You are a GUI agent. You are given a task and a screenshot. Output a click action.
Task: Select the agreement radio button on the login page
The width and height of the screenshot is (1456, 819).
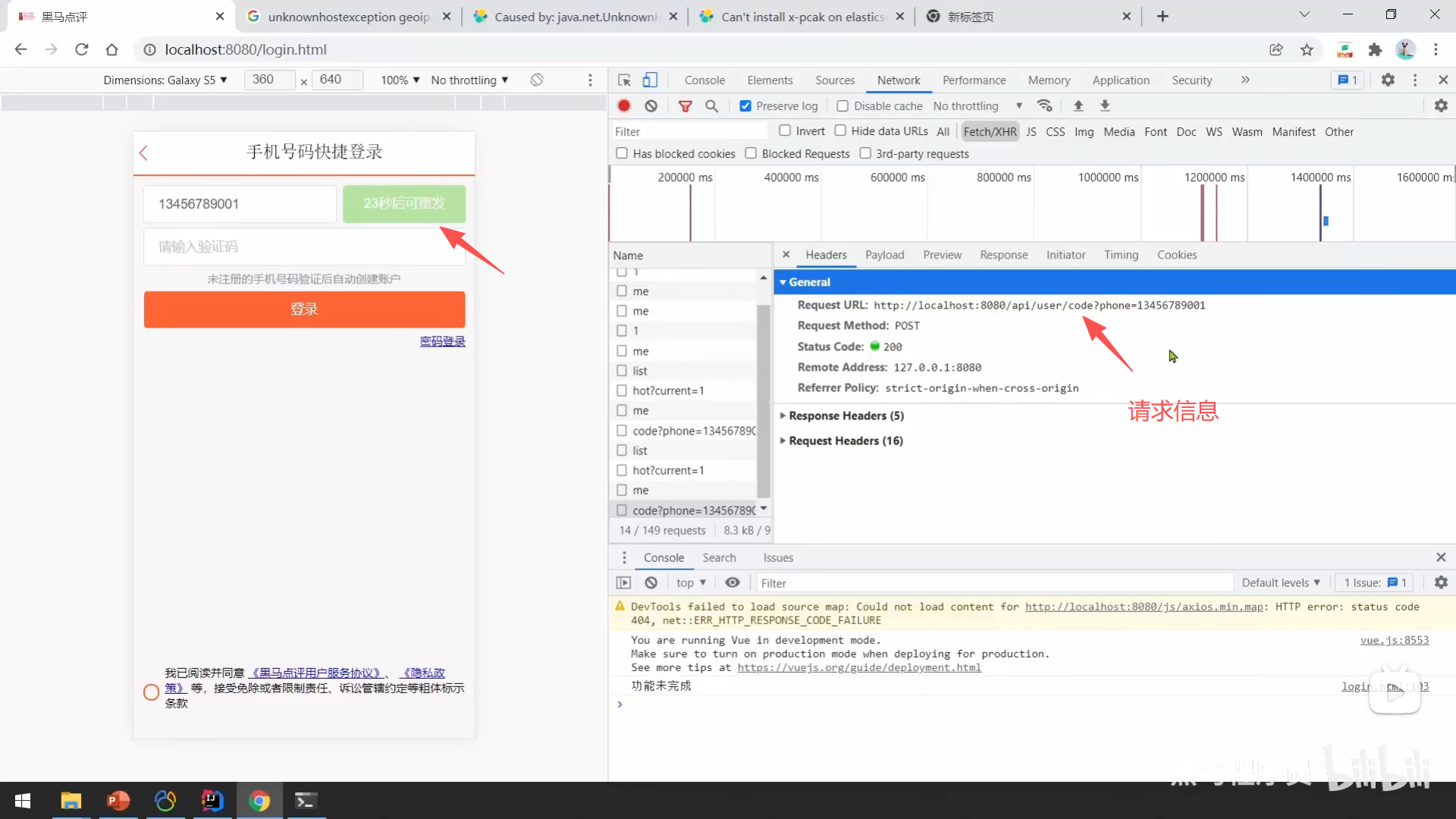[x=151, y=692]
